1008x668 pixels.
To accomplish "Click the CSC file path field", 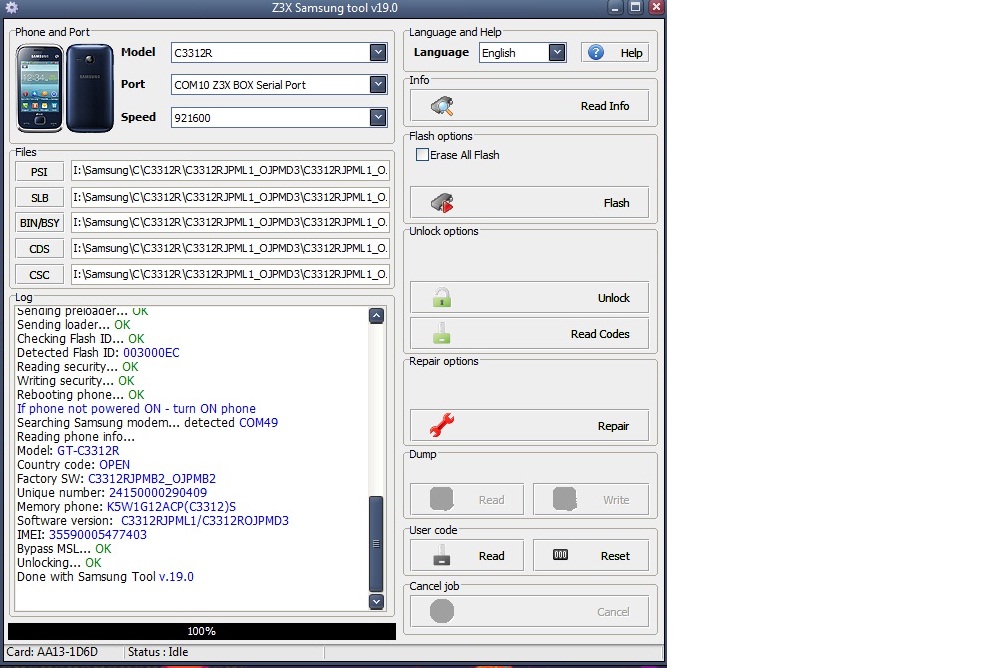I will (230, 275).
